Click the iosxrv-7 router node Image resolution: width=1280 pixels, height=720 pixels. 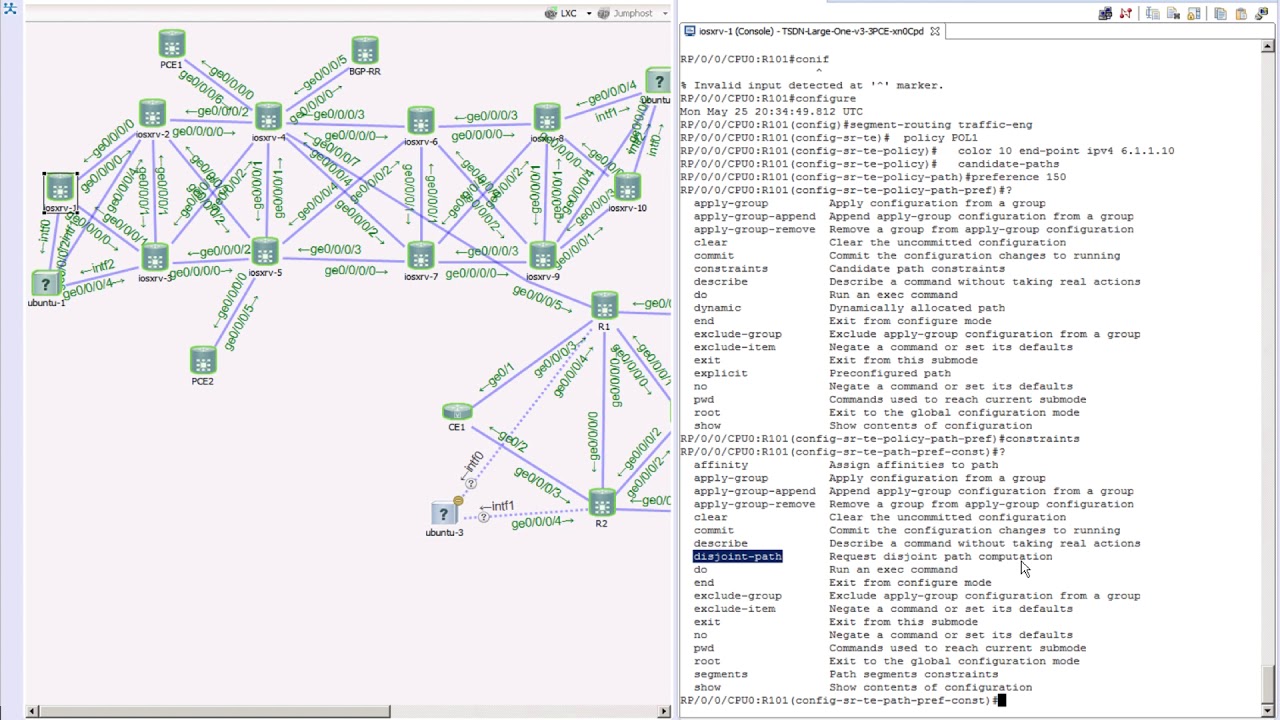tap(421, 256)
